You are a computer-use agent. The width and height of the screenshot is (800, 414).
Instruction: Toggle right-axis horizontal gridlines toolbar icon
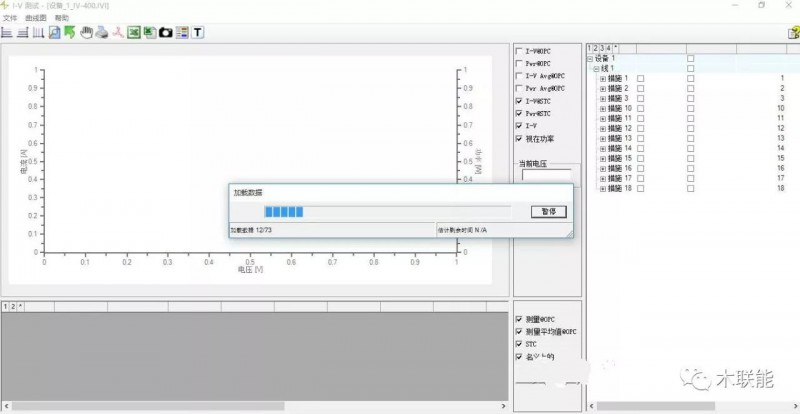tap(22, 33)
